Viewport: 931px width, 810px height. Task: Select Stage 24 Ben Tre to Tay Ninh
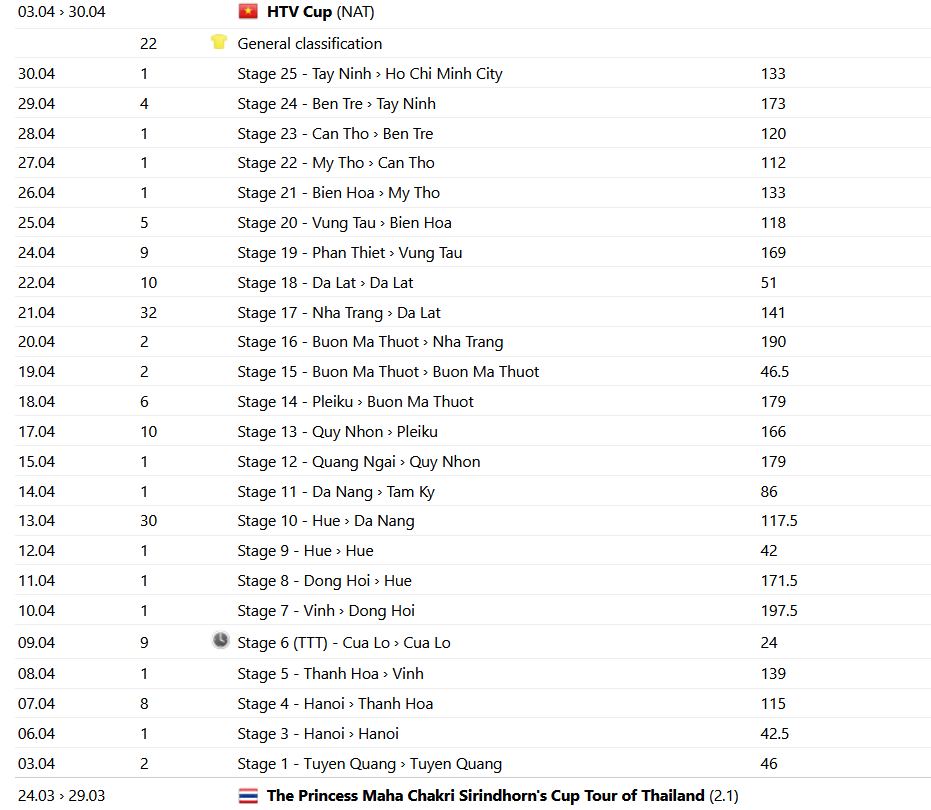[336, 104]
